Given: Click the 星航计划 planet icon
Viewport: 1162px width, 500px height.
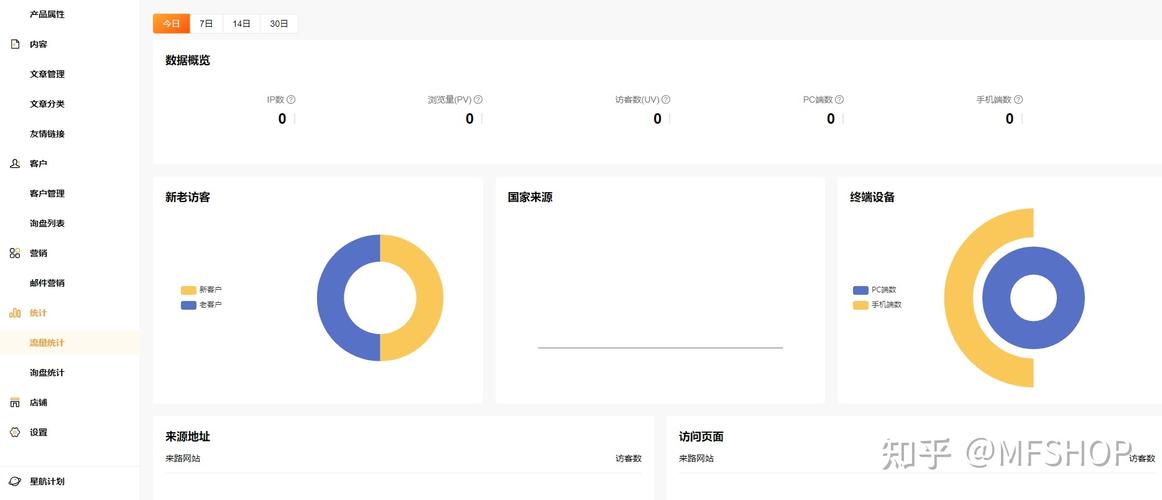Looking at the screenshot, I should click(x=15, y=481).
